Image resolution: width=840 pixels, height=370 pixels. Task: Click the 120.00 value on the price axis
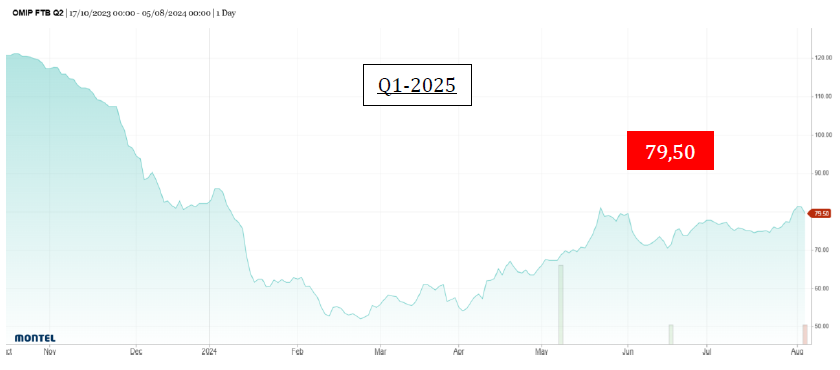pos(823,58)
